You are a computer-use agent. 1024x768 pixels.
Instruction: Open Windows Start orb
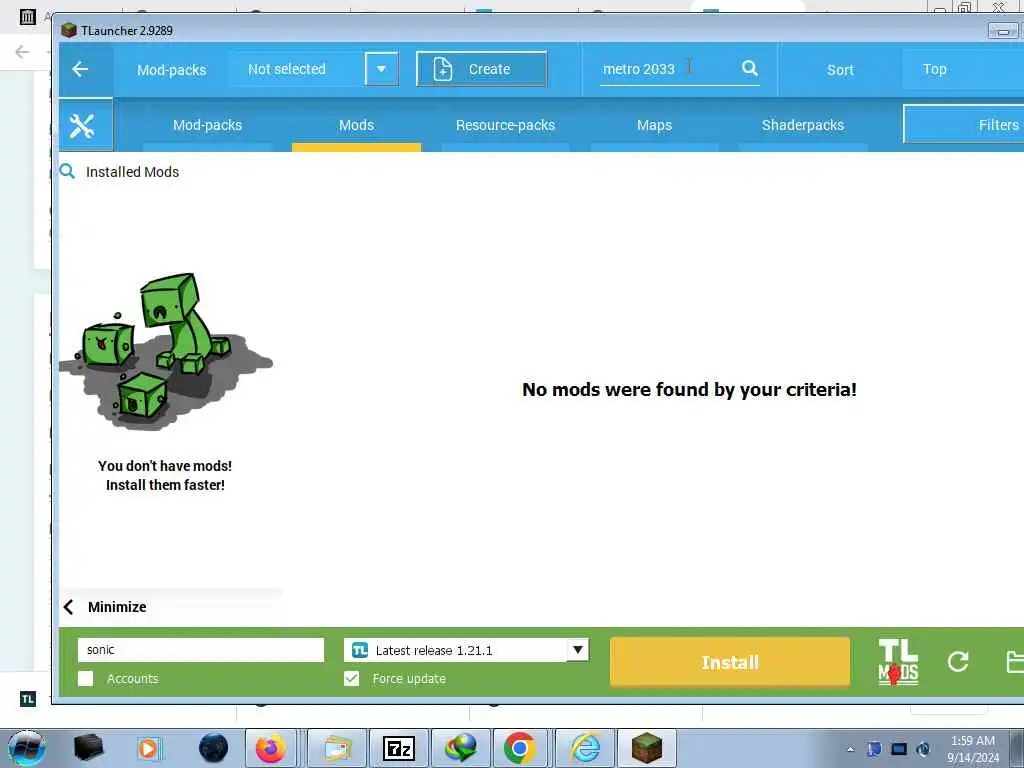pos(27,748)
